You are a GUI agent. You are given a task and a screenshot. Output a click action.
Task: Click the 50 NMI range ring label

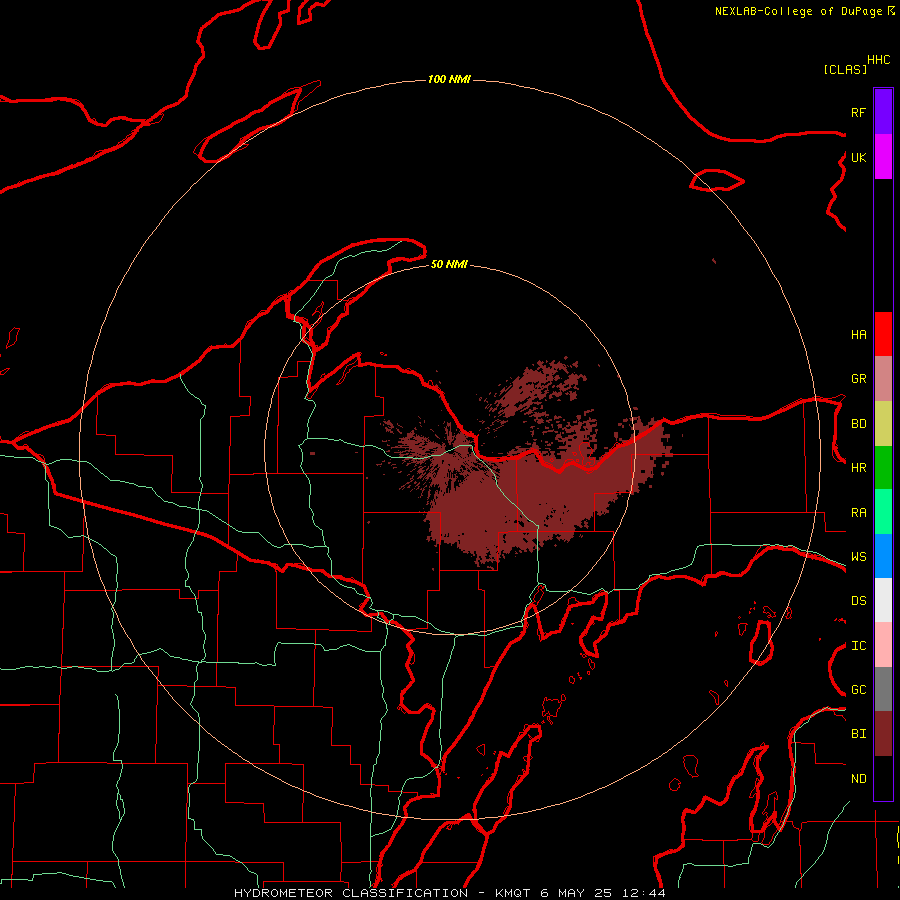click(449, 264)
